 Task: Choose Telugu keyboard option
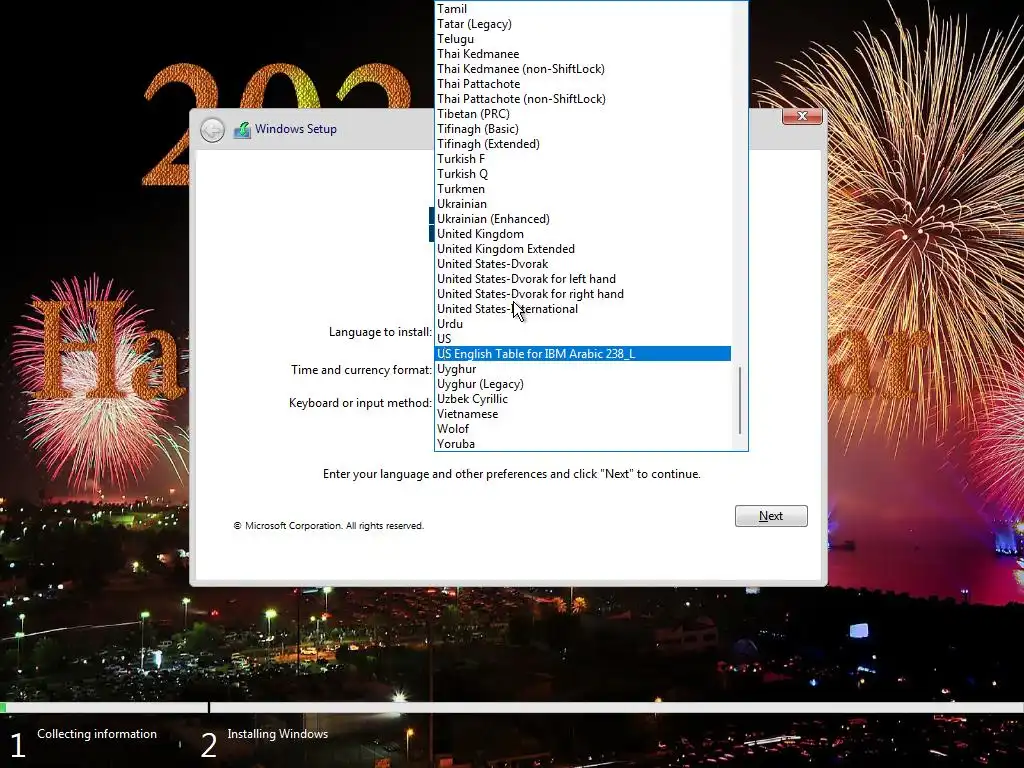pos(583,39)
